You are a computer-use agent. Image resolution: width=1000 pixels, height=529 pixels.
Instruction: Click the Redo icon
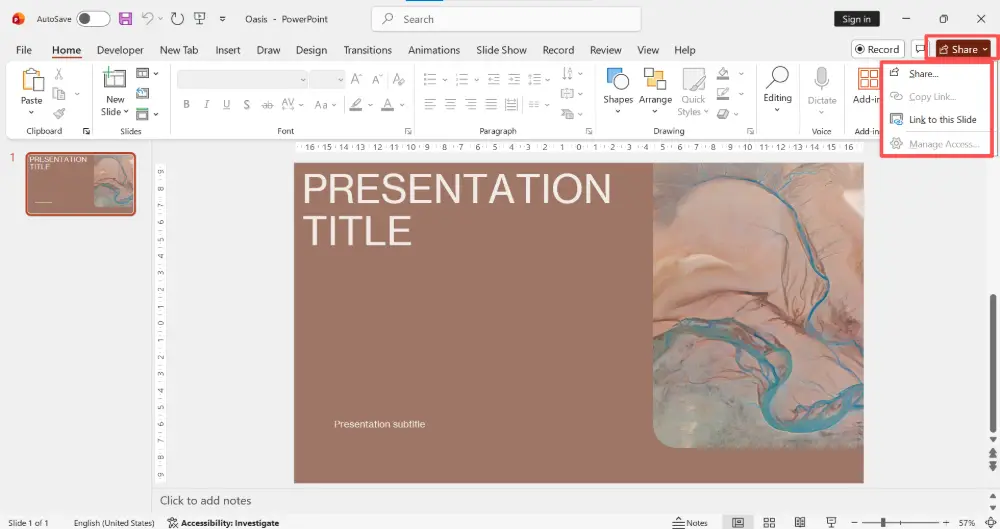coord(177,19)
